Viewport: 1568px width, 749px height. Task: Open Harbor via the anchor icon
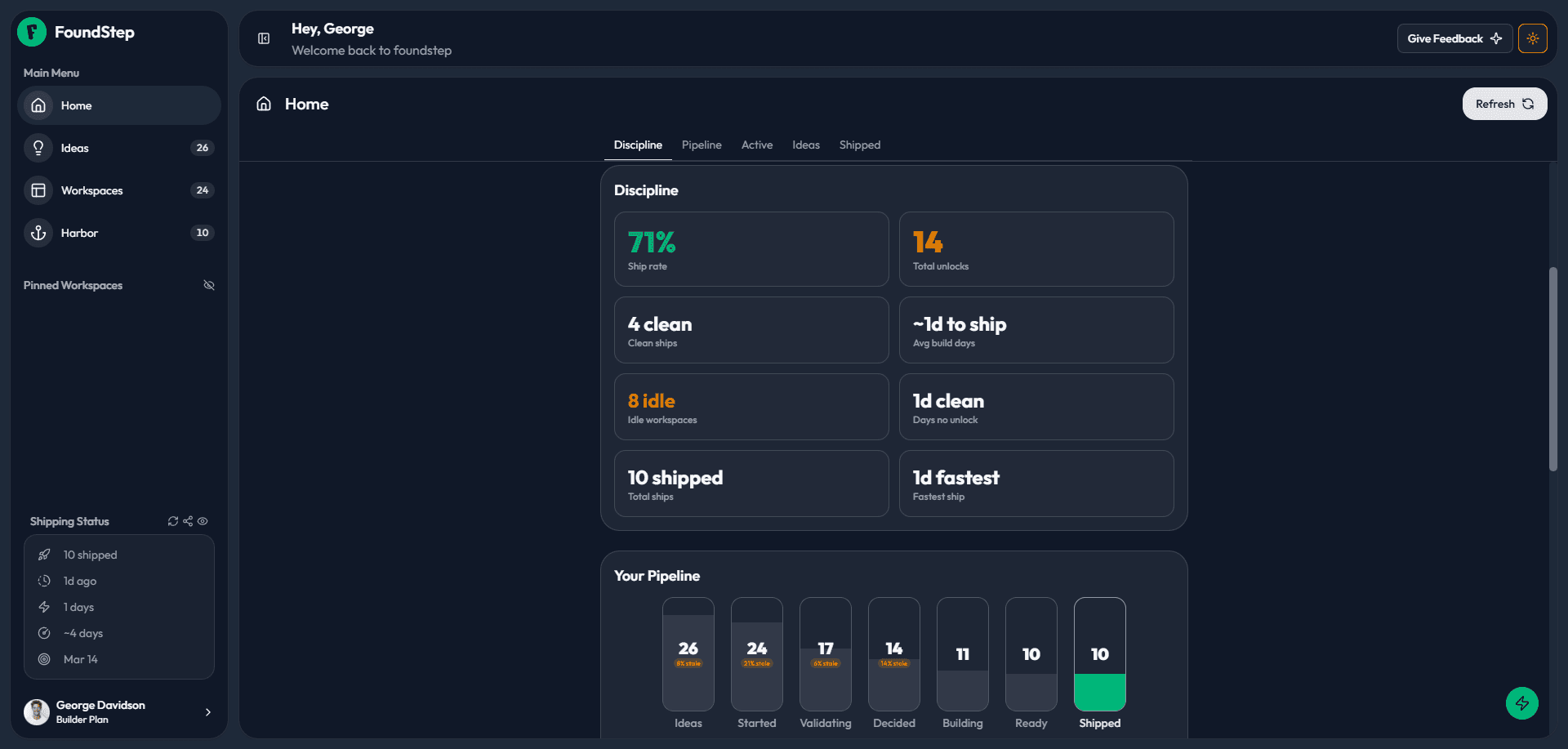(x=38, y=233)
